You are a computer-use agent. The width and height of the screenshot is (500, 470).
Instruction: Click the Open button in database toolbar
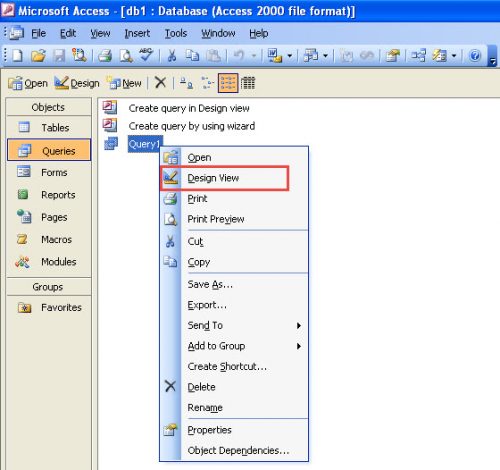click(28, 83)
